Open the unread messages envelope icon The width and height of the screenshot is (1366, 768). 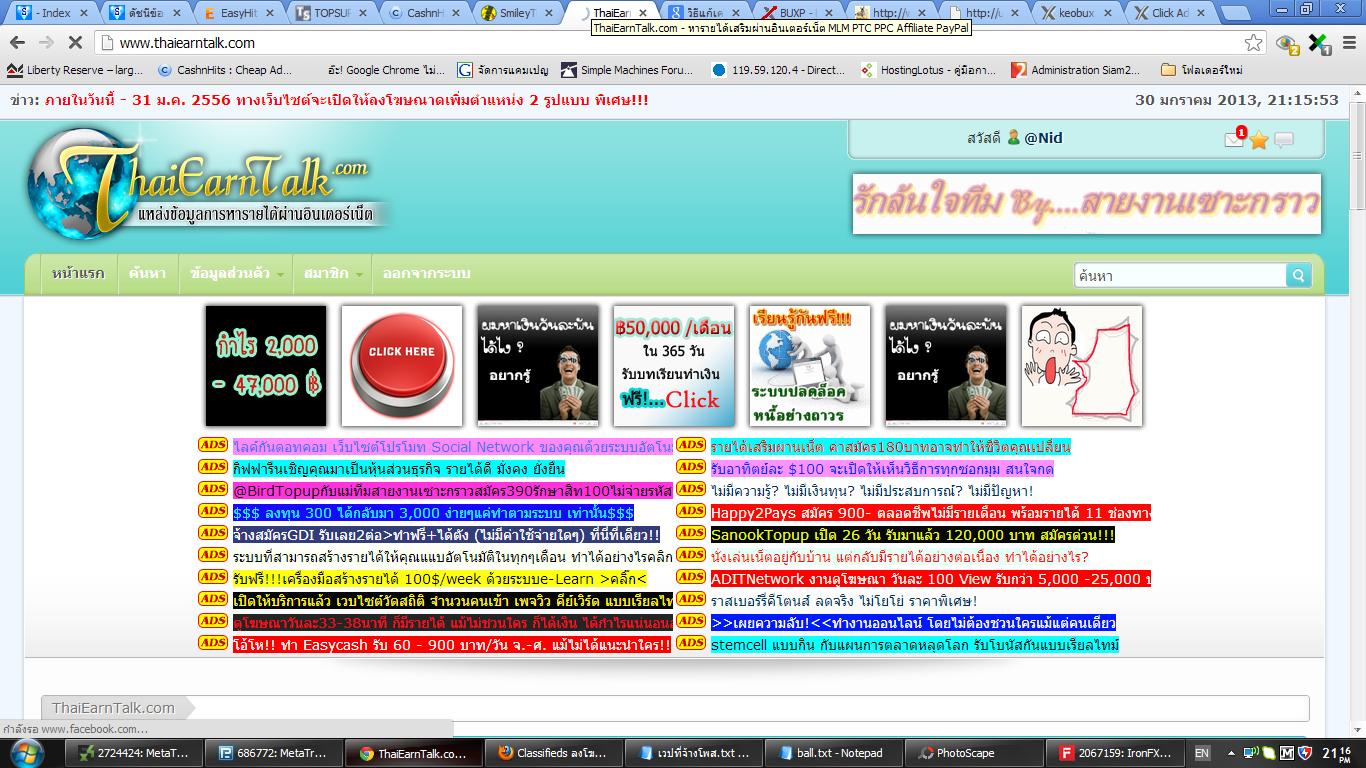click(1234, 140)
